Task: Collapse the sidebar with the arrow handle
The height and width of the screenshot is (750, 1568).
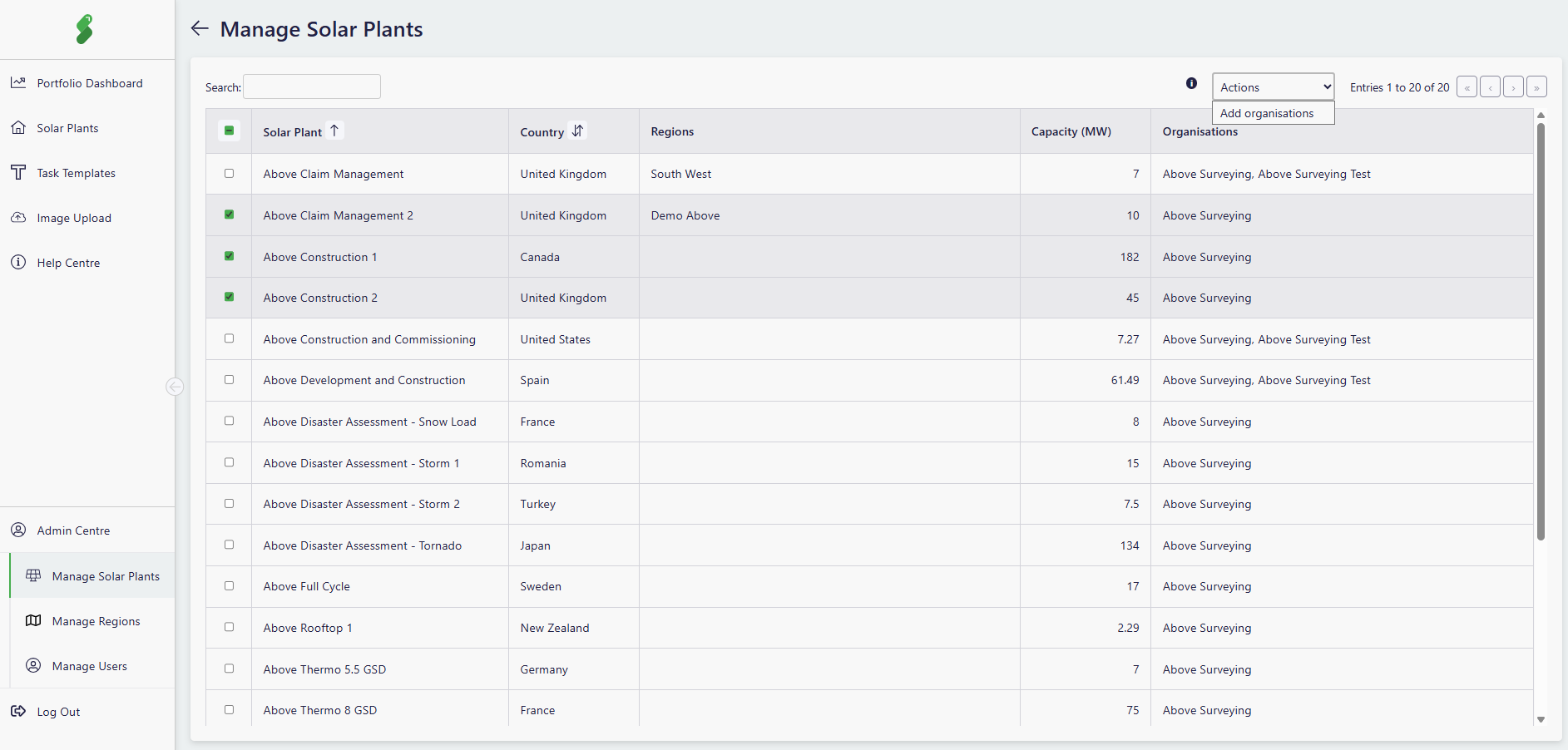Action: tap(174, 387)
